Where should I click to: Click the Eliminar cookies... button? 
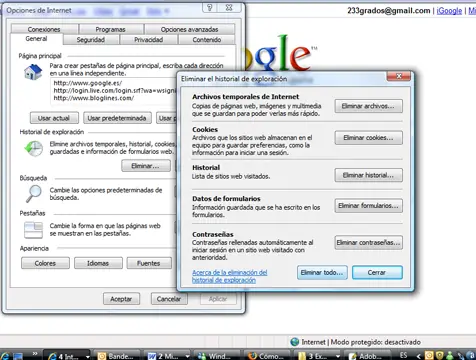tap(369, 137)
